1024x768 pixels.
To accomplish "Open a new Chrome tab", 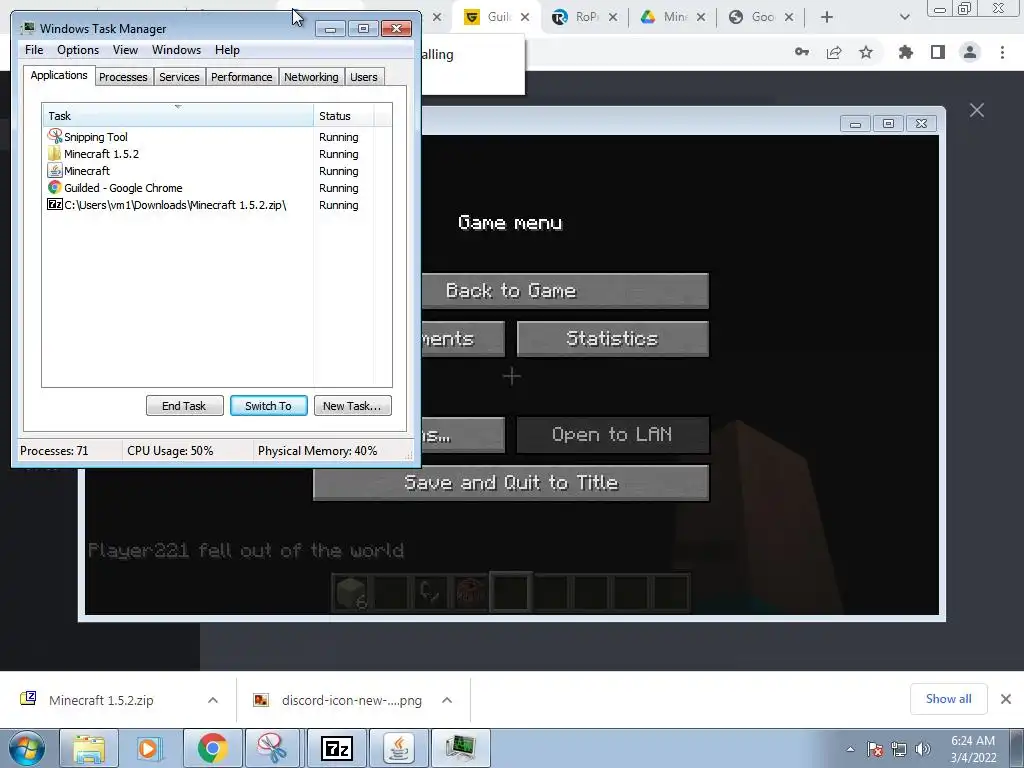I will [x=827, y=17].
